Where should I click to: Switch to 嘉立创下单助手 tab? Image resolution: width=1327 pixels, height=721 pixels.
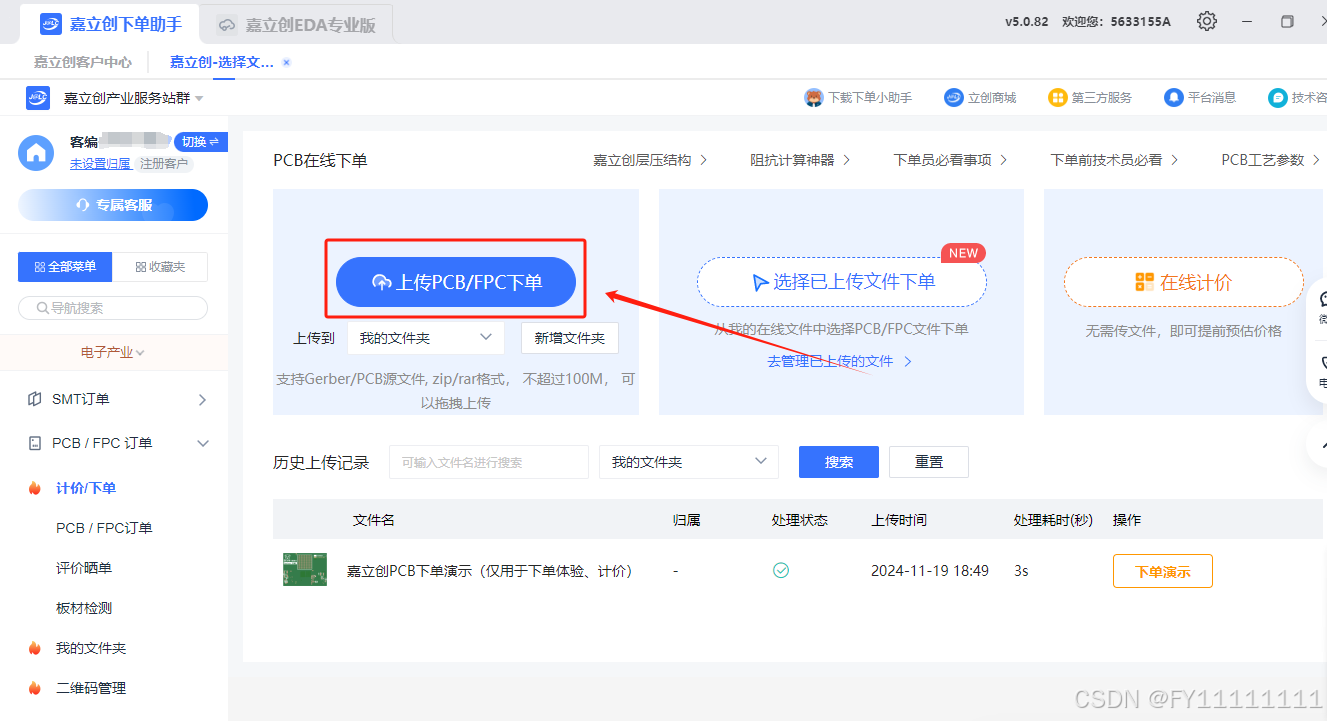pyautogui.click(x=110, y=24)
